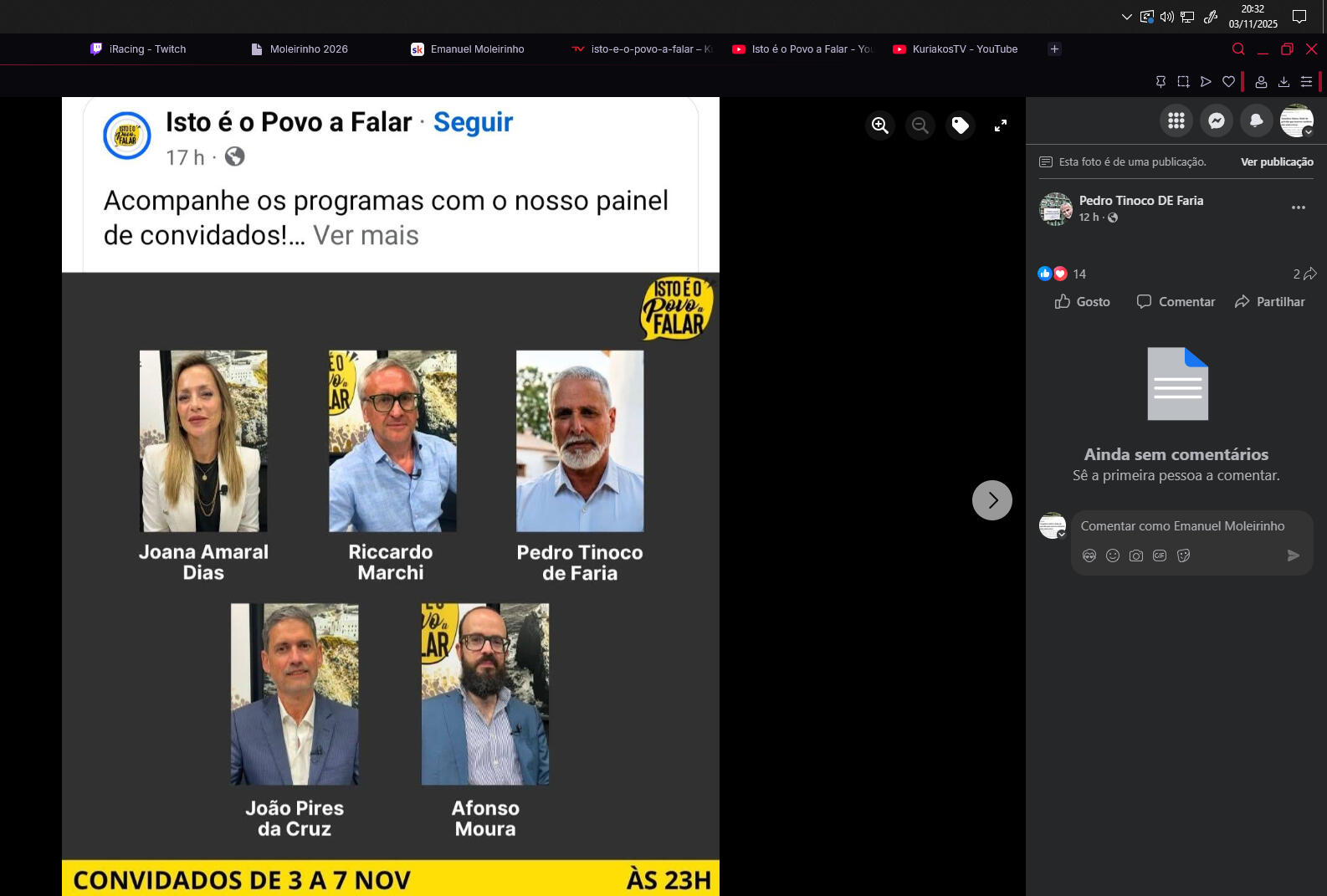The height and width of the screenshot is (896, 1327).
Task: Click the Partilhar button
Action: [1270, 302]
